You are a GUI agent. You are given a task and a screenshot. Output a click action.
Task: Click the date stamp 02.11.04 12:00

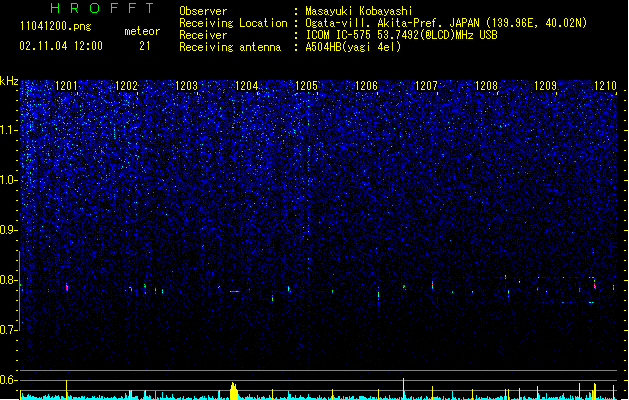click(61, 46)
